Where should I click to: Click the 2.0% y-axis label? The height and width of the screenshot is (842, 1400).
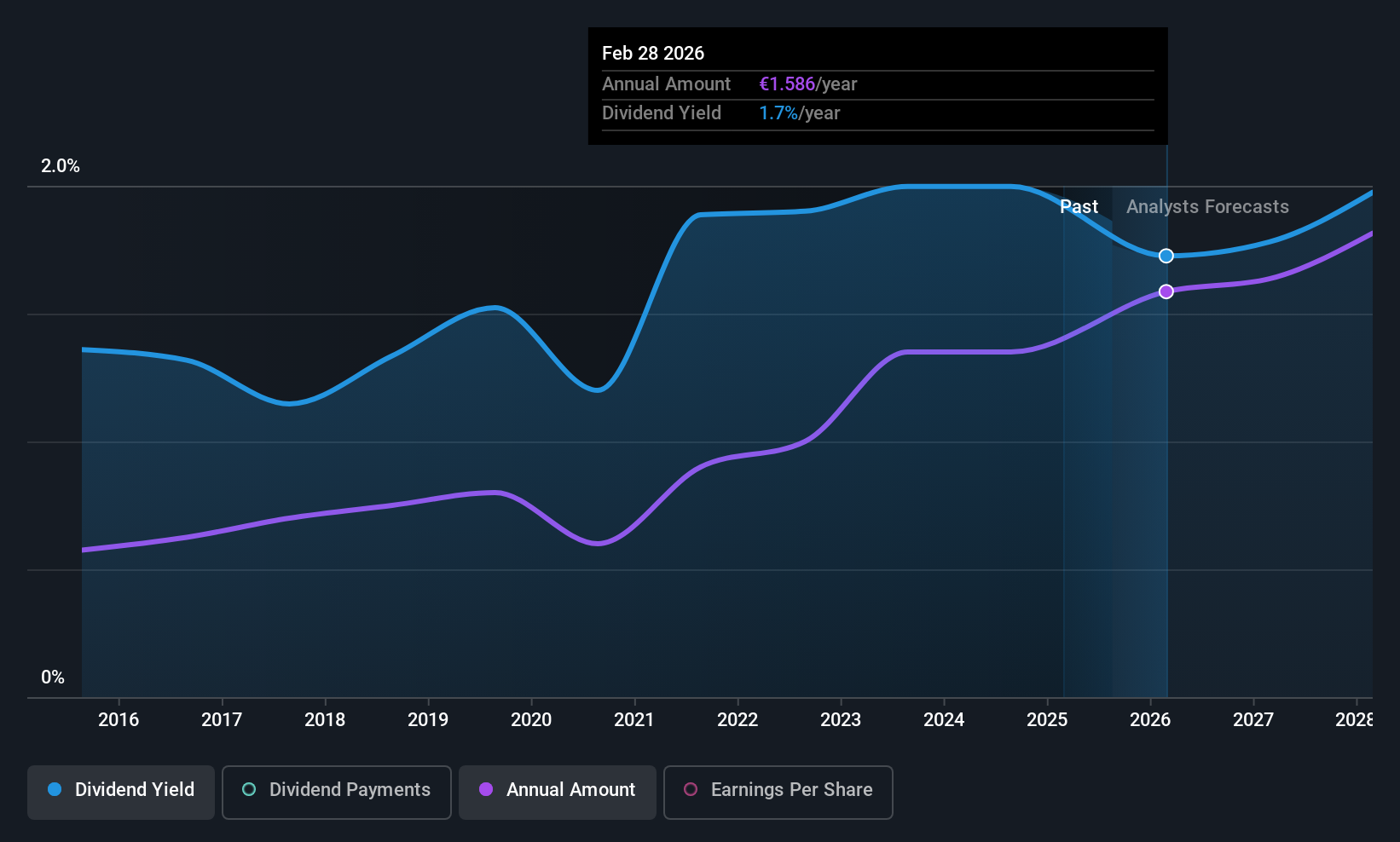pyautogui.click(x=61, y=166)
